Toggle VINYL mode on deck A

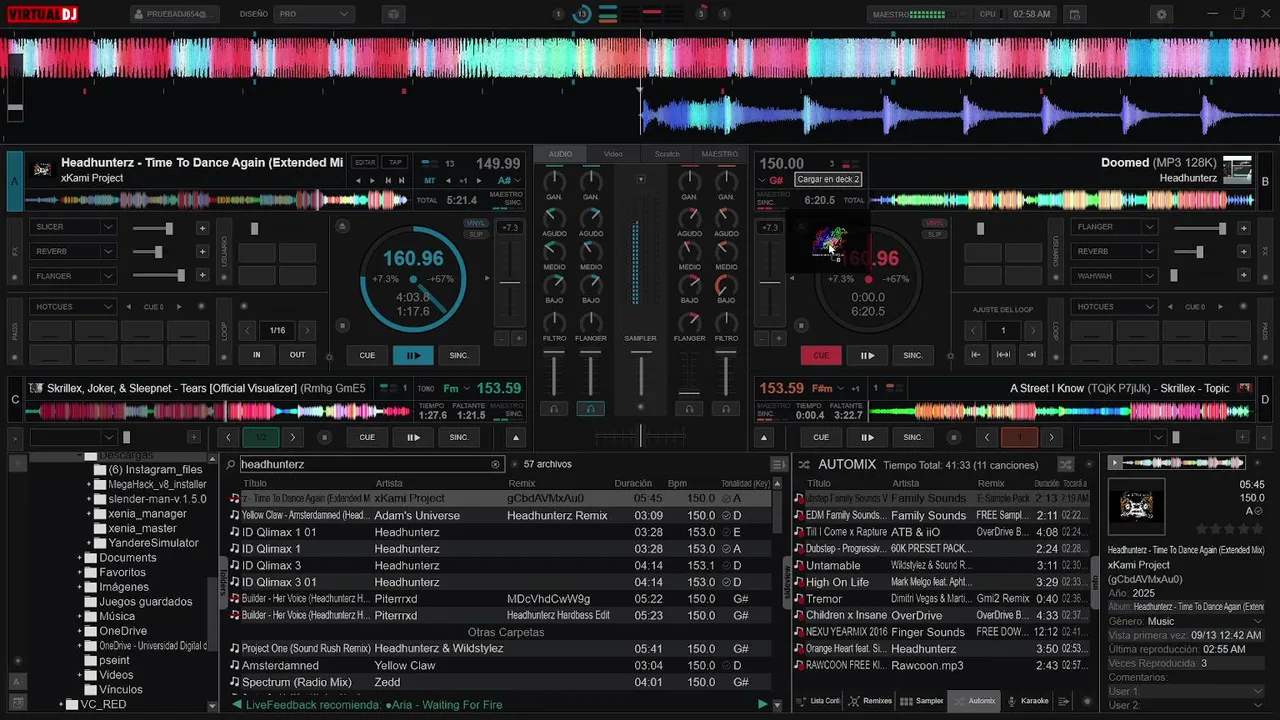(x=475, y=223)
